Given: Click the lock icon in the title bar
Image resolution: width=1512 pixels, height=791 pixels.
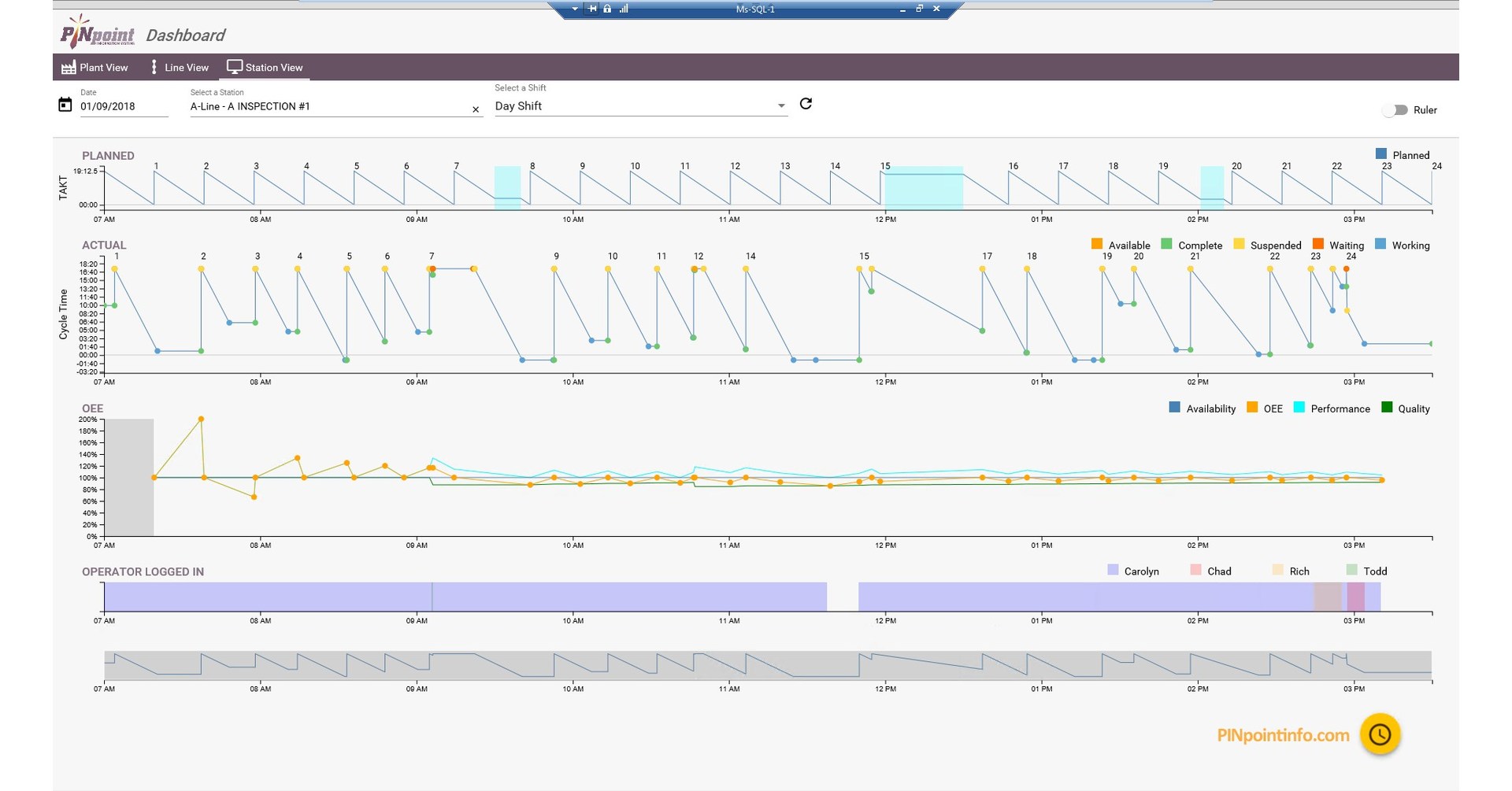Looking at the screenshot, I should 606,9.
